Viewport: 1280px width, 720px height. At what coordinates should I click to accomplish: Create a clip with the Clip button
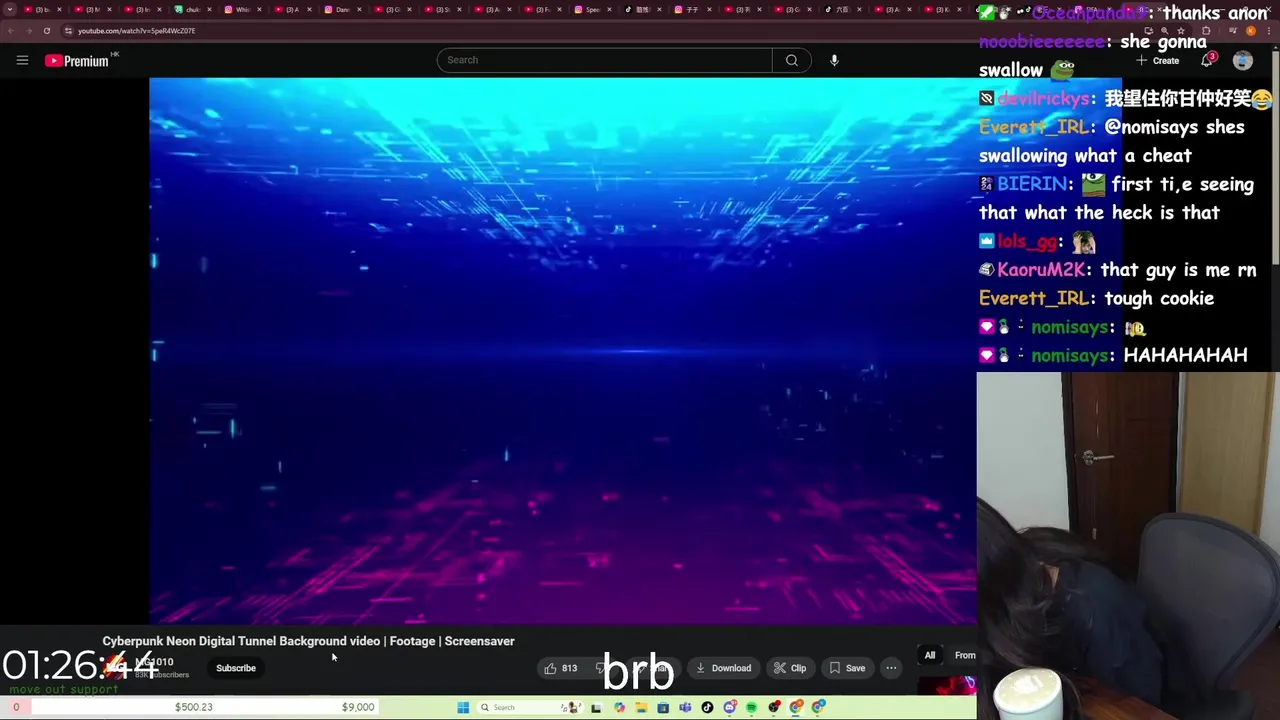pos(790,668)
